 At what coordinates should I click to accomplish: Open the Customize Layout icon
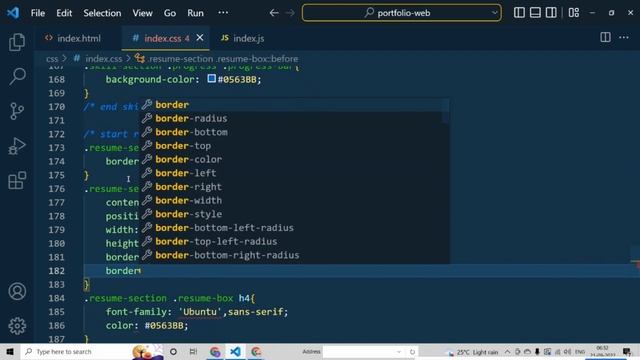pos(574,13)
